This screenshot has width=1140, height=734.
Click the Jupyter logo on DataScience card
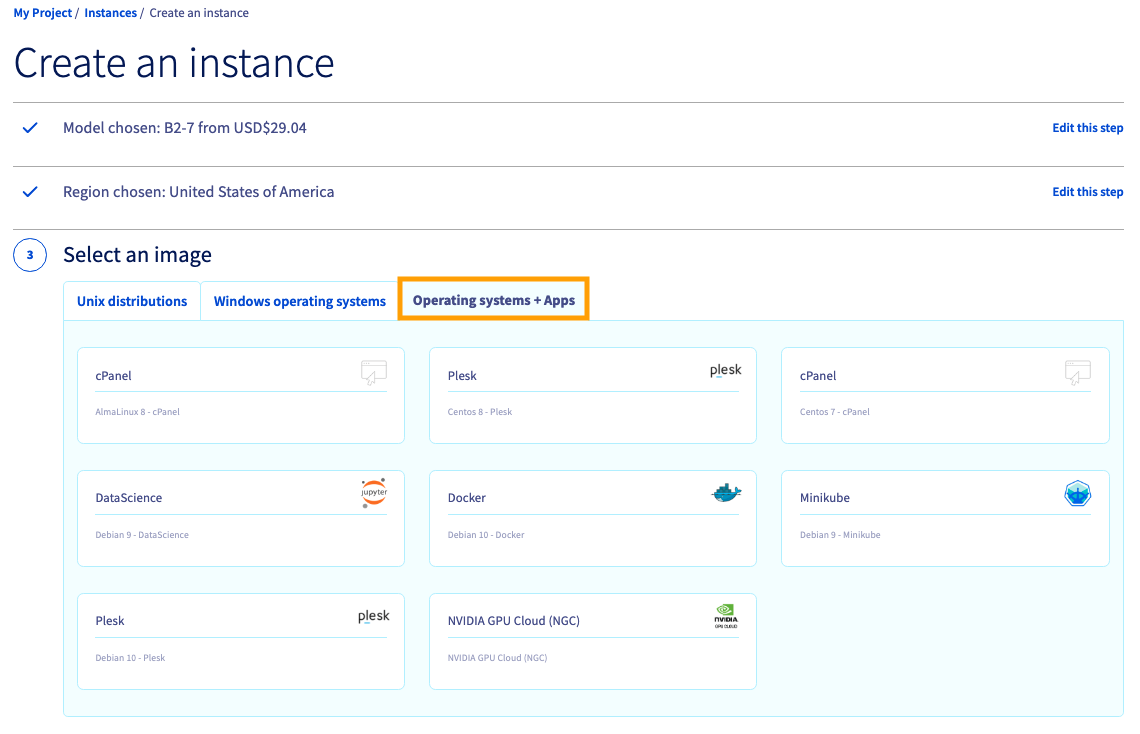(374, 493)
